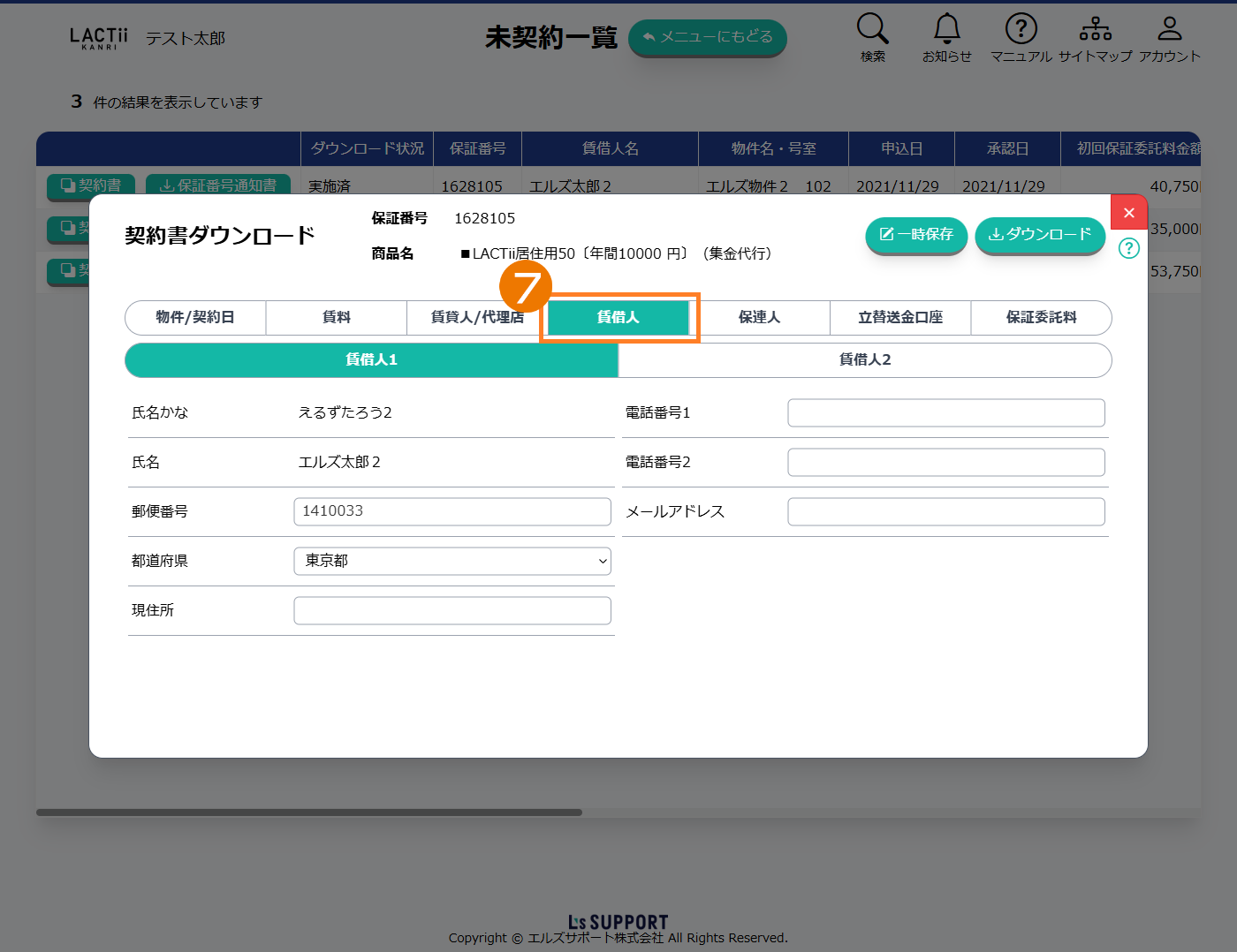
Task: Open the 保連人 tab
Action: tap(759, 318)
